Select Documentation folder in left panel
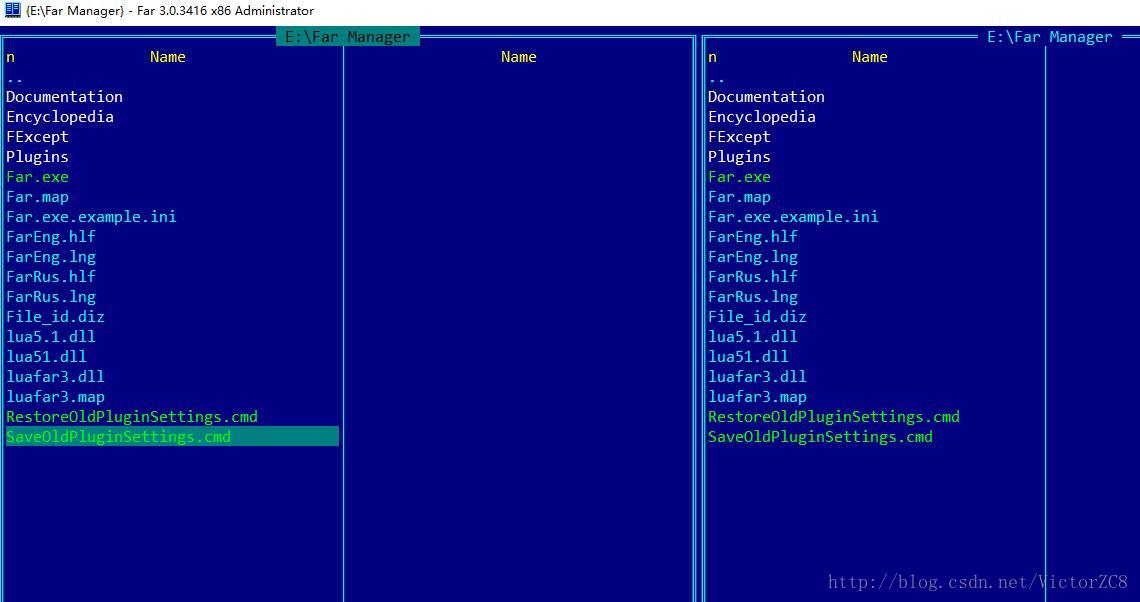 tap(65, 97)
